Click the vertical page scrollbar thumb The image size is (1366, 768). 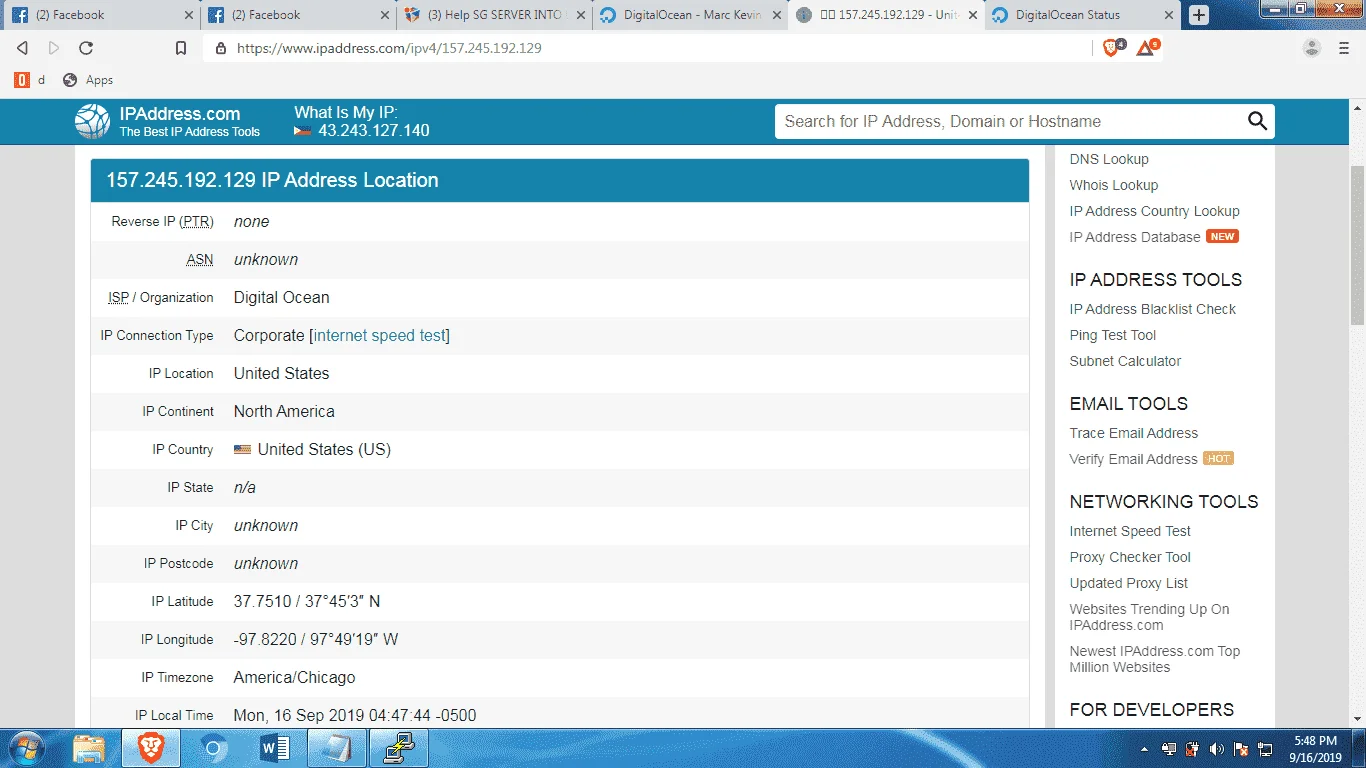1357,244
